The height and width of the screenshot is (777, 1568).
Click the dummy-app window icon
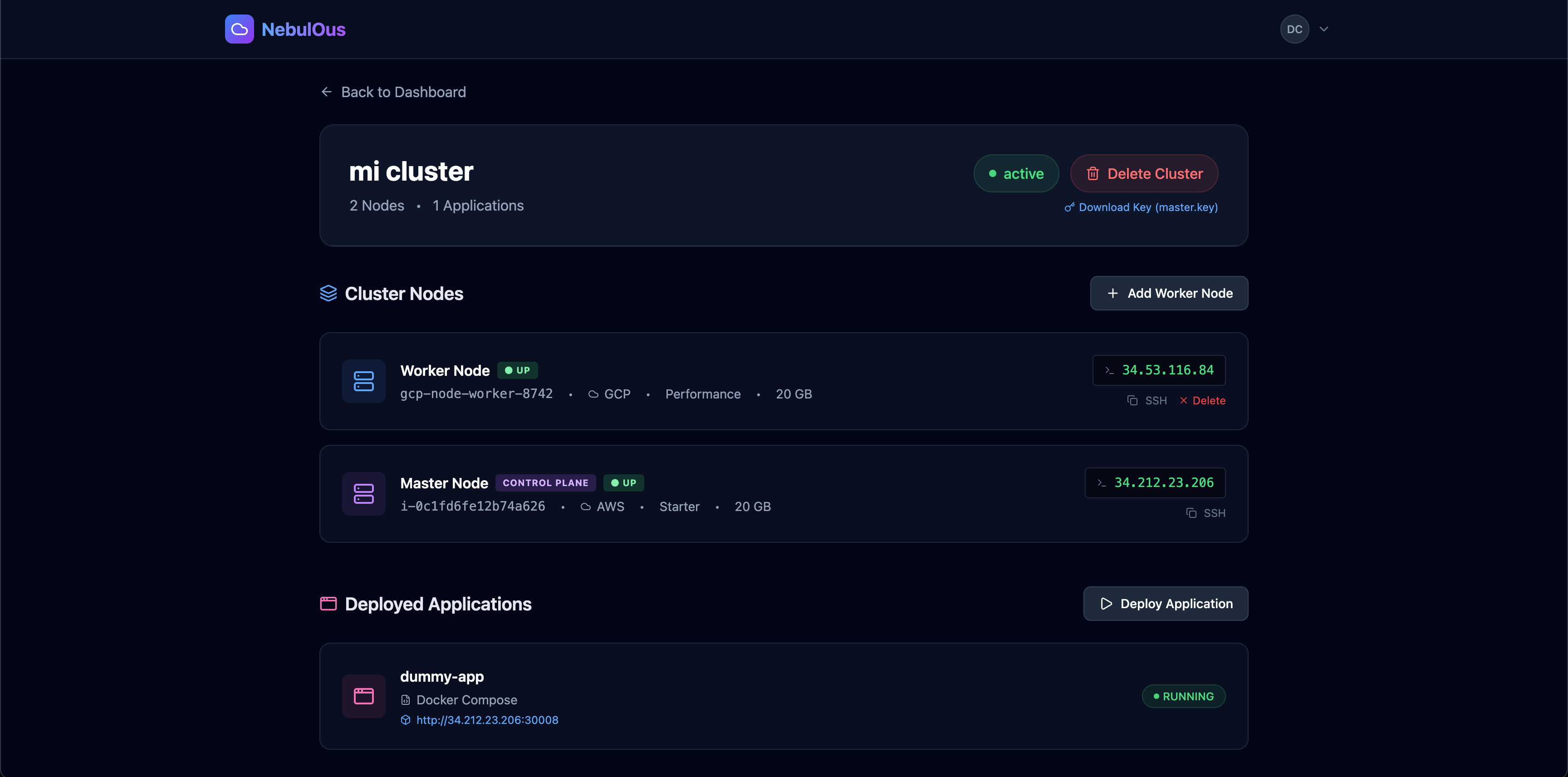(363, 696)
